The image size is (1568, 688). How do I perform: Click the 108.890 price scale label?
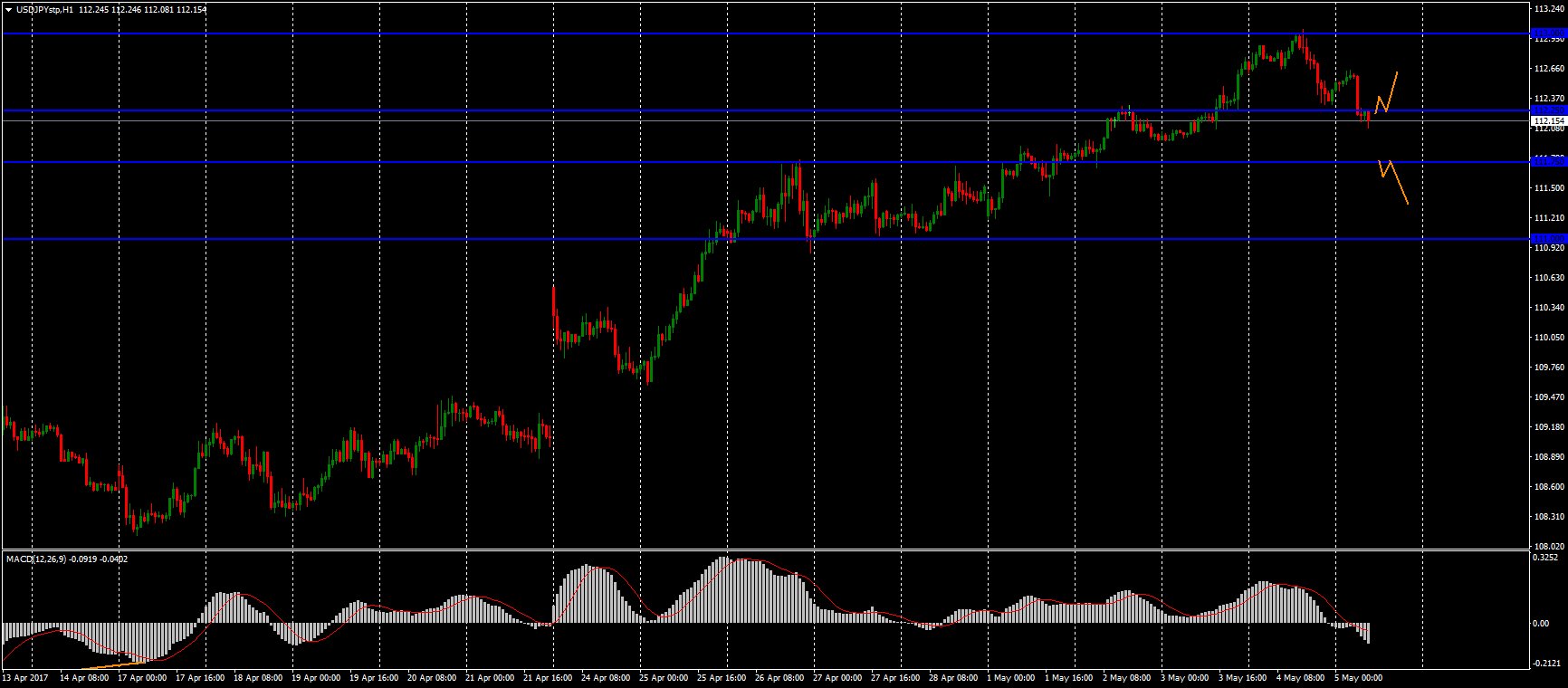pyautogui.click(x=1549, y=457)
